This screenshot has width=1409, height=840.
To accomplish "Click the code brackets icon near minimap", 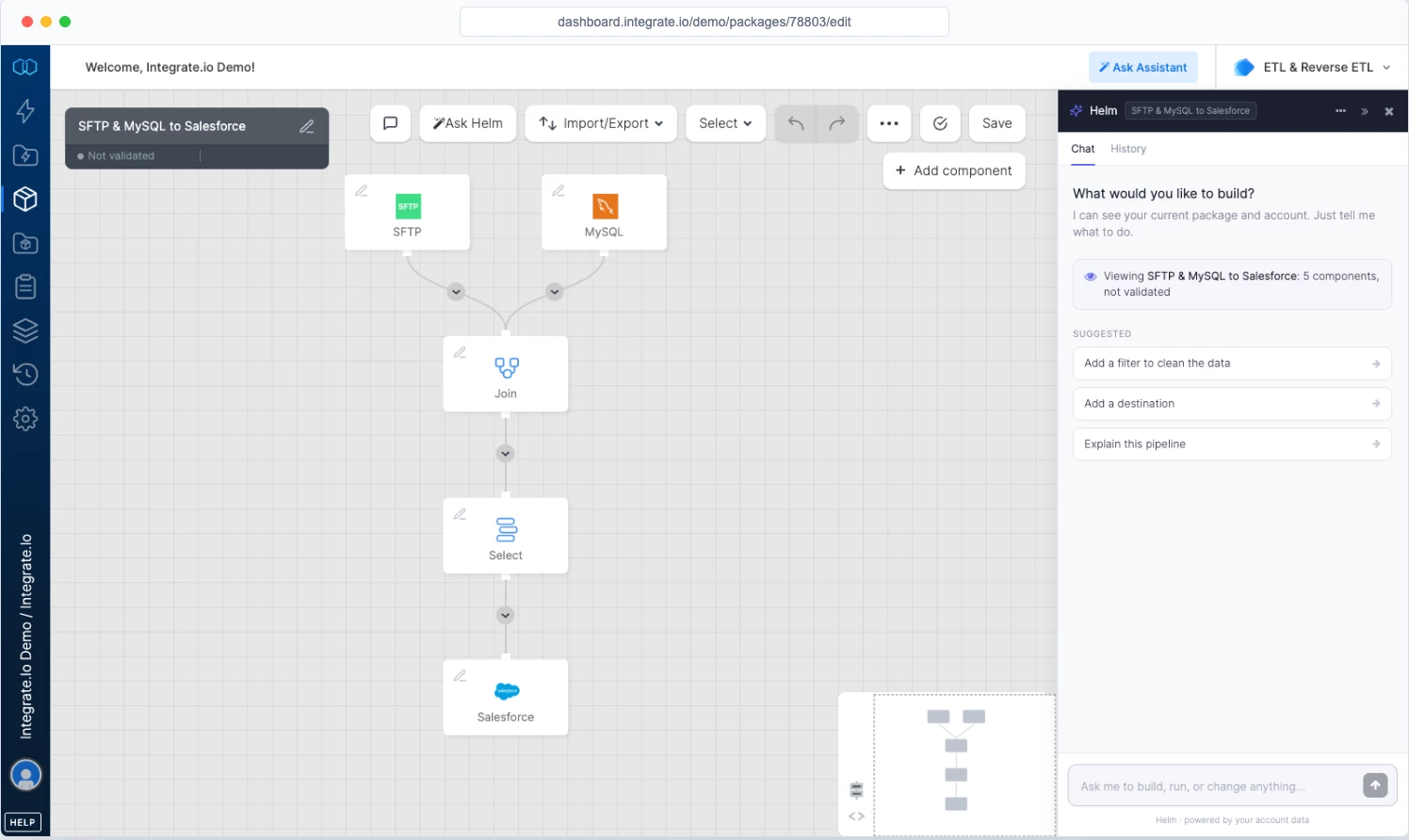I will pyautogui.click(x=856, y=816).
